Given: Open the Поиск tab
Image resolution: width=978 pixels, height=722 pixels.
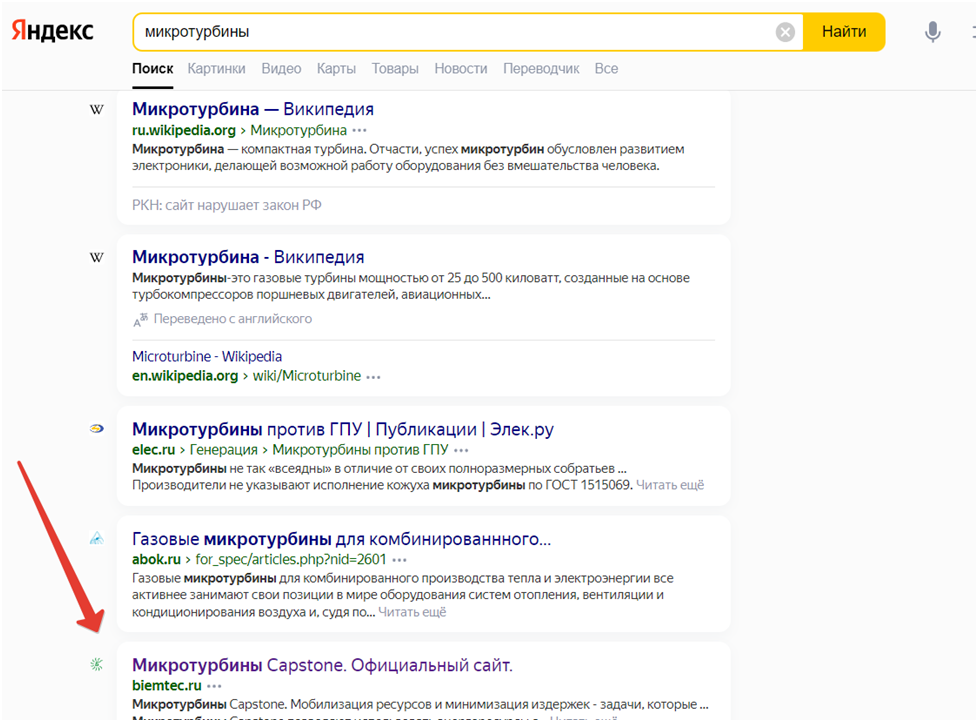Looking at the screenshot, I should pos(152,69).
